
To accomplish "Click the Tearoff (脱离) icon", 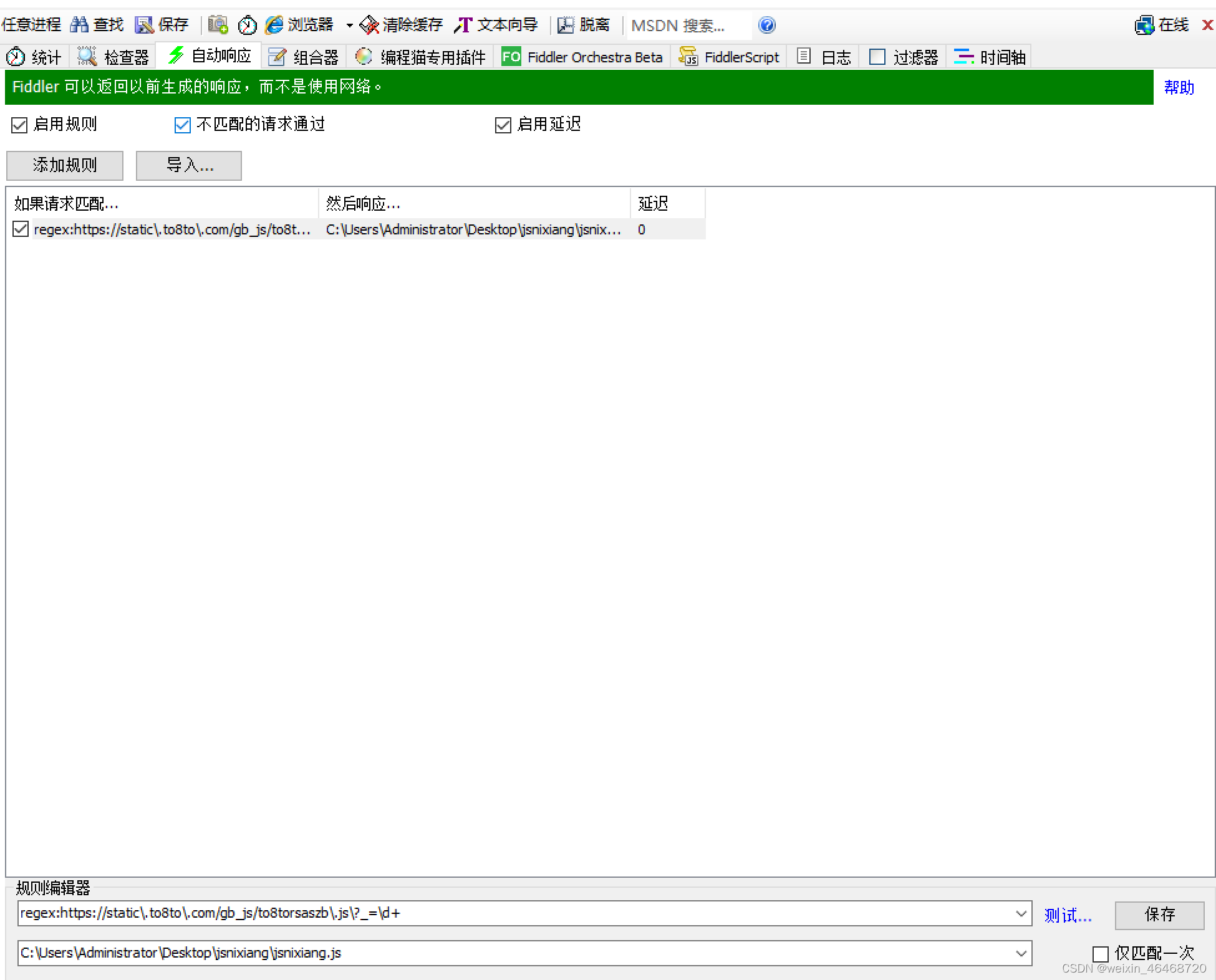I will coord(566,25).
